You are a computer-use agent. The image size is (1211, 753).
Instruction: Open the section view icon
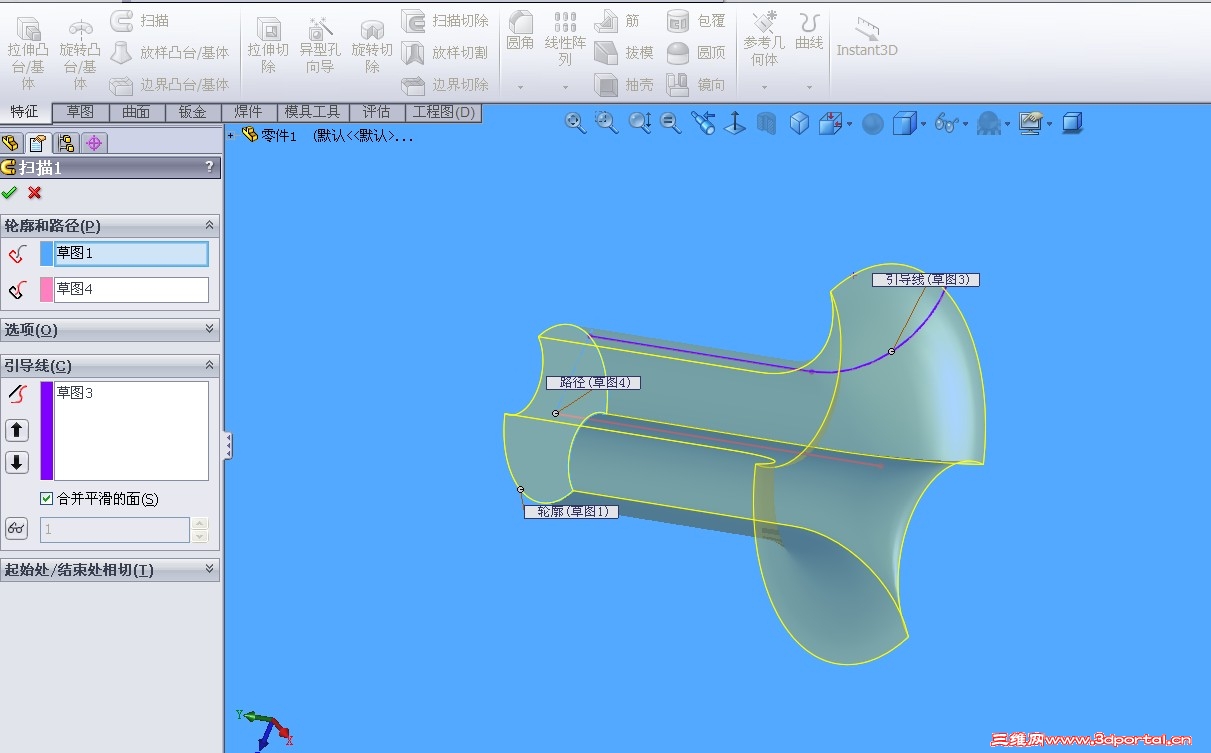pos(766,123)
